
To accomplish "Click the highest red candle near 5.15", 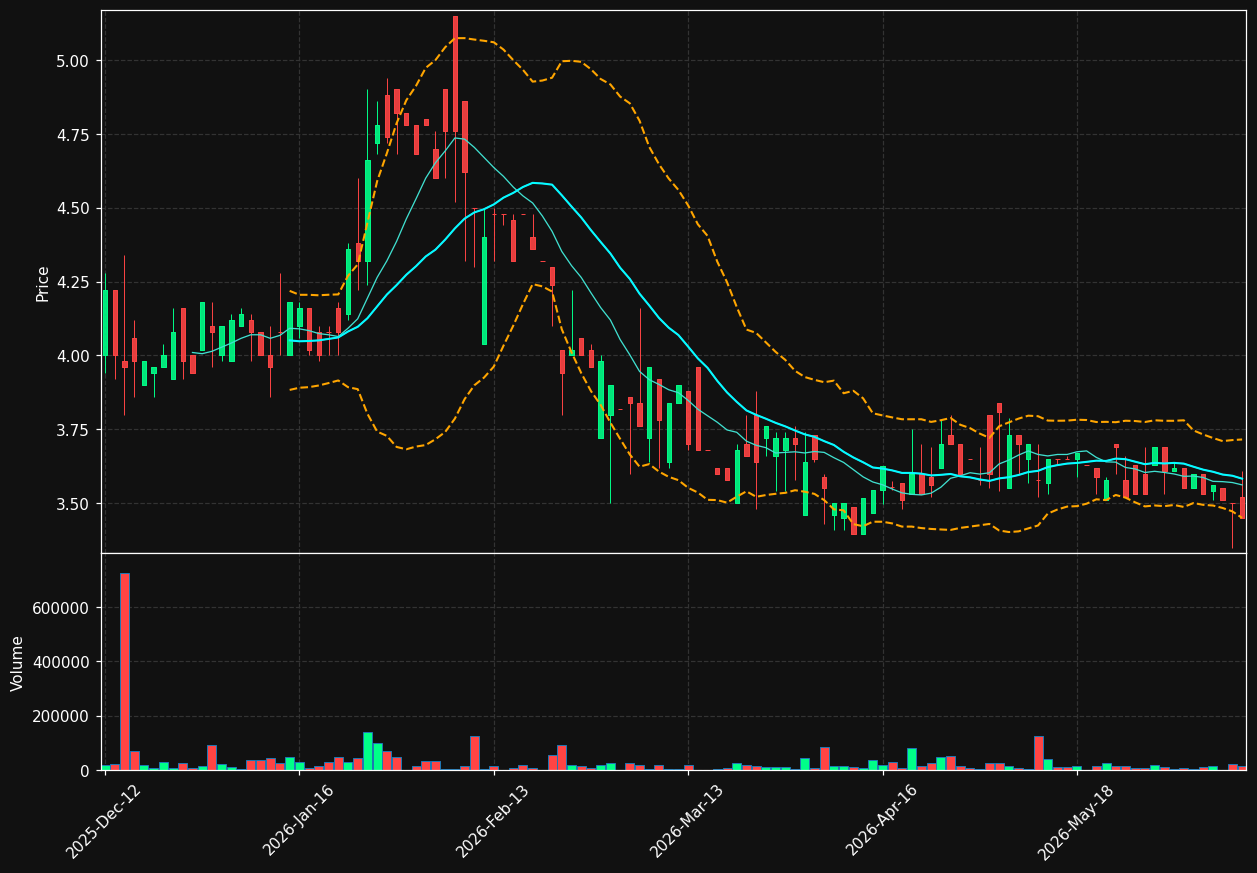I will click(455, 73).
